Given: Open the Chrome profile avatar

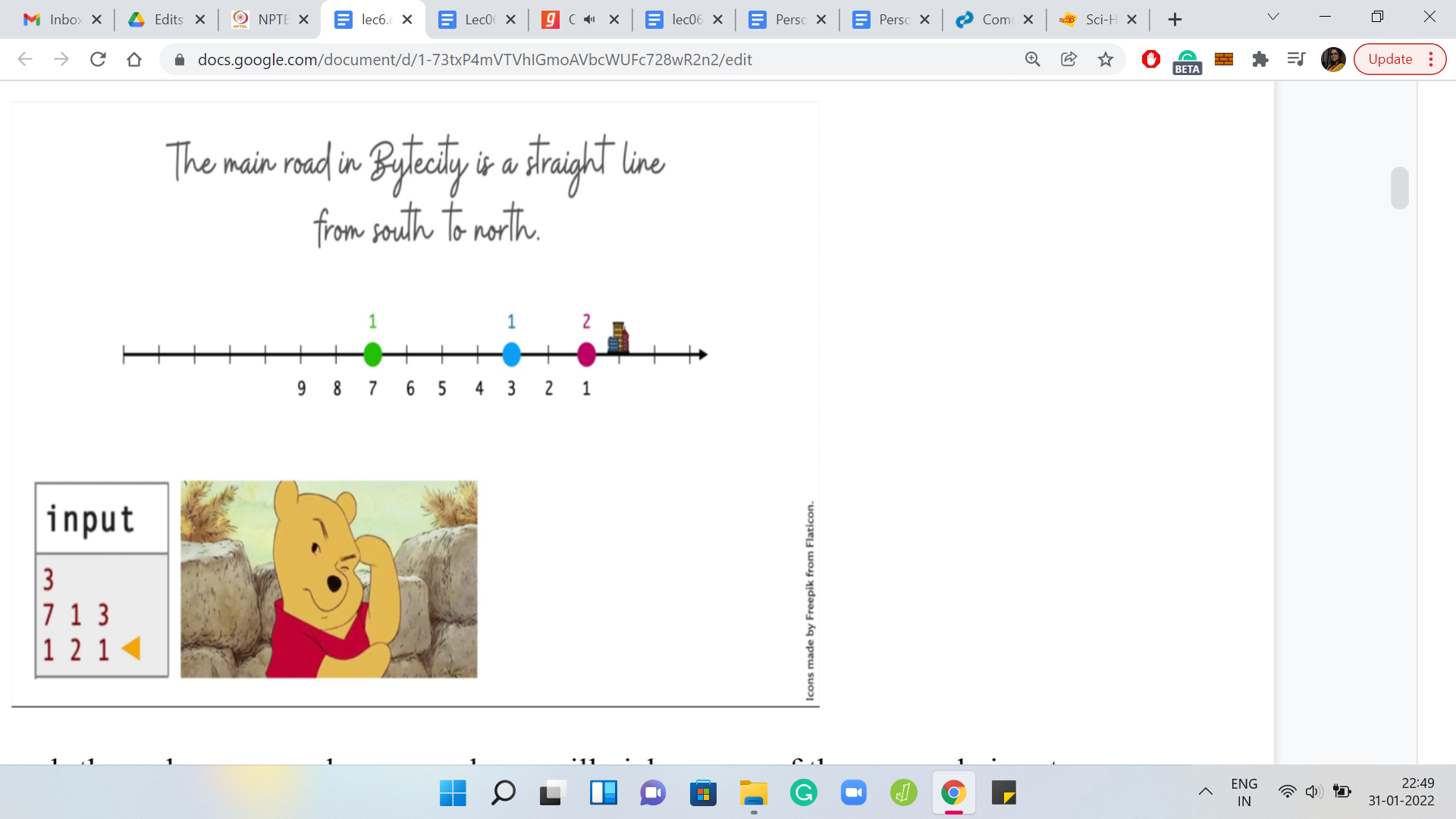Looking at the screenshot, I should point(1332,59).
